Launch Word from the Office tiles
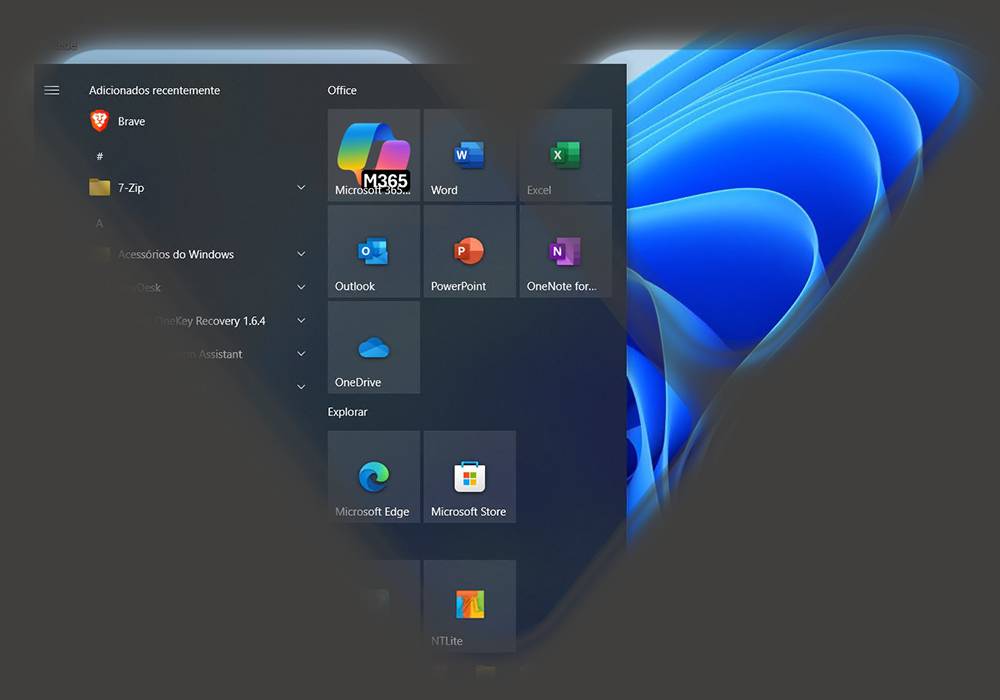Screen dimensions: 1000x700 (469, 155)
